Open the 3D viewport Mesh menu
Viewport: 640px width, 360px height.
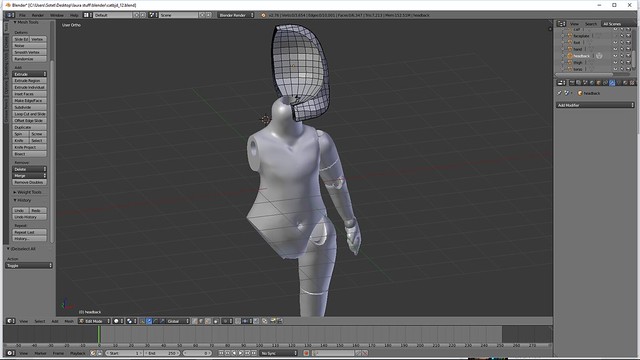tap(69, 321)
